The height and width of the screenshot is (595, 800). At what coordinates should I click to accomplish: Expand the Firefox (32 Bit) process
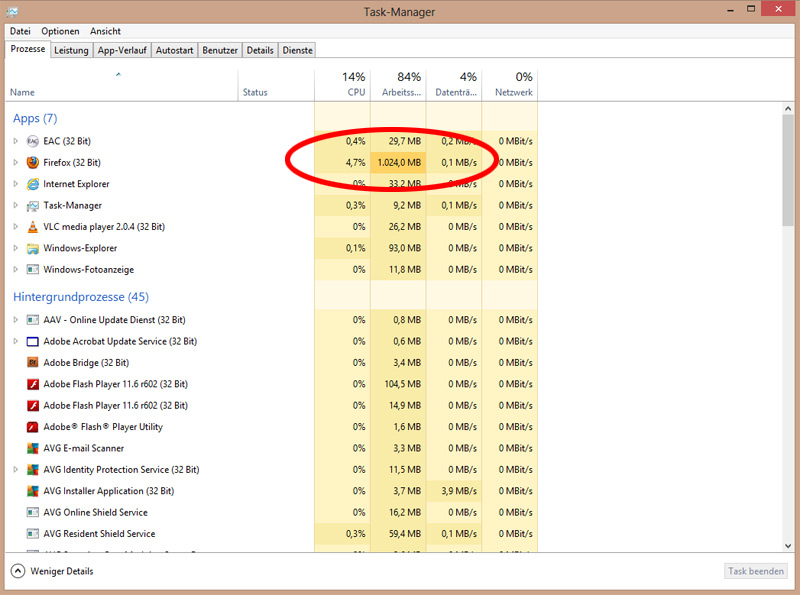click(x=15, y=162)
